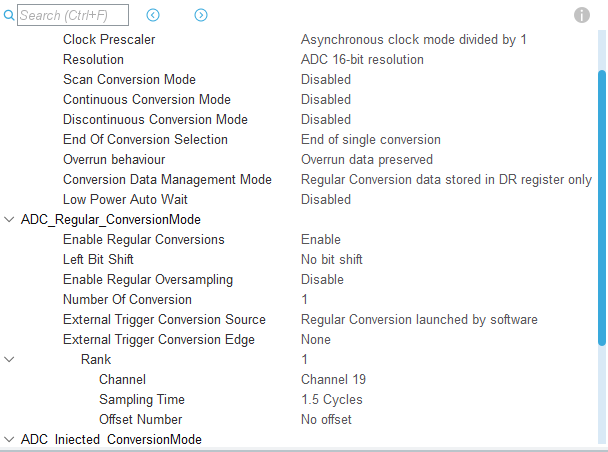This screenshot has width=608, height=452.
Task: Change Continuous Conversion Mode Disabled value
Action: pyautogui.click(x=326, y=99)
